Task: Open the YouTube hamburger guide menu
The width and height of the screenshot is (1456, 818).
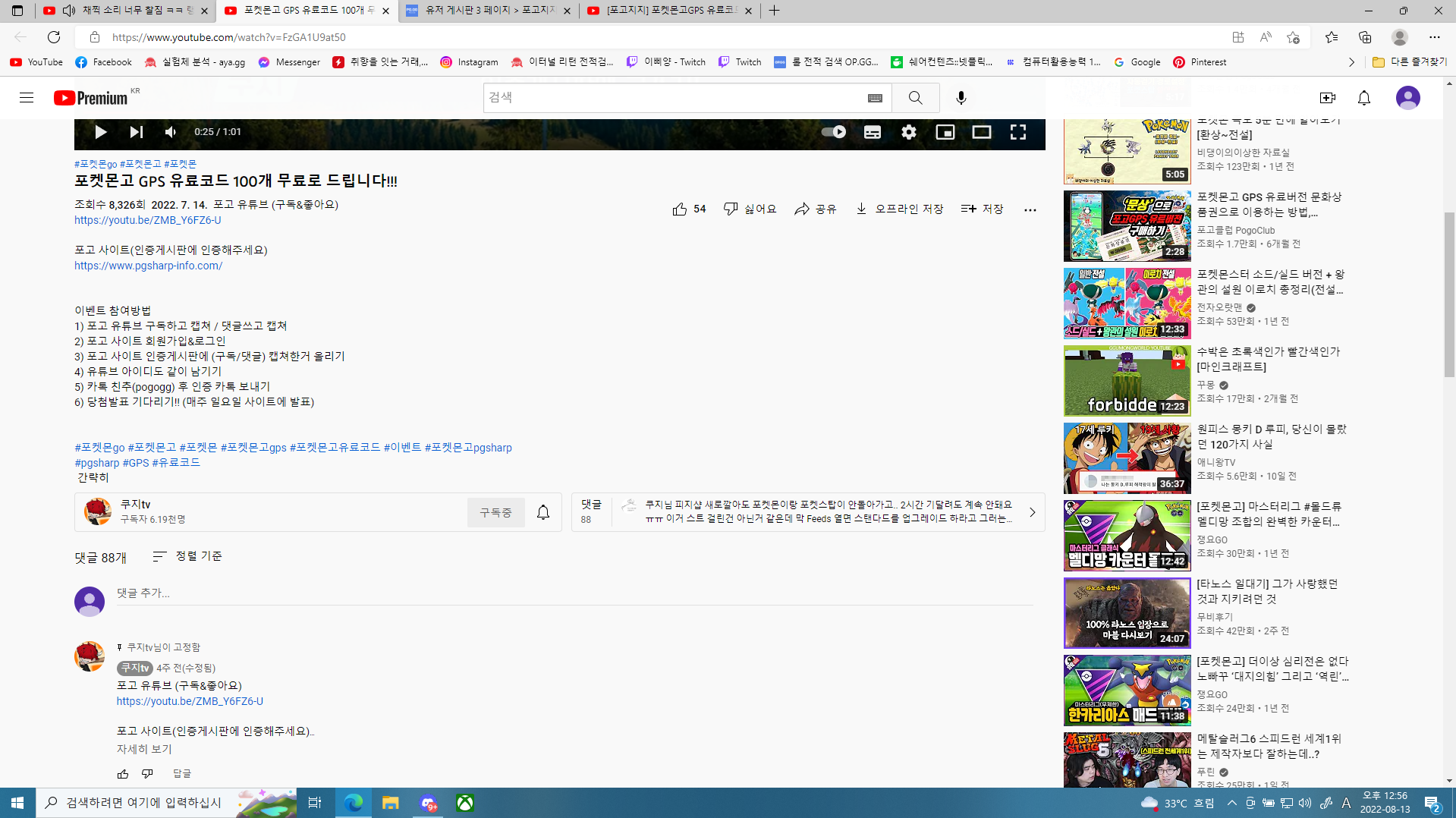Action: (x=27, y=98)
